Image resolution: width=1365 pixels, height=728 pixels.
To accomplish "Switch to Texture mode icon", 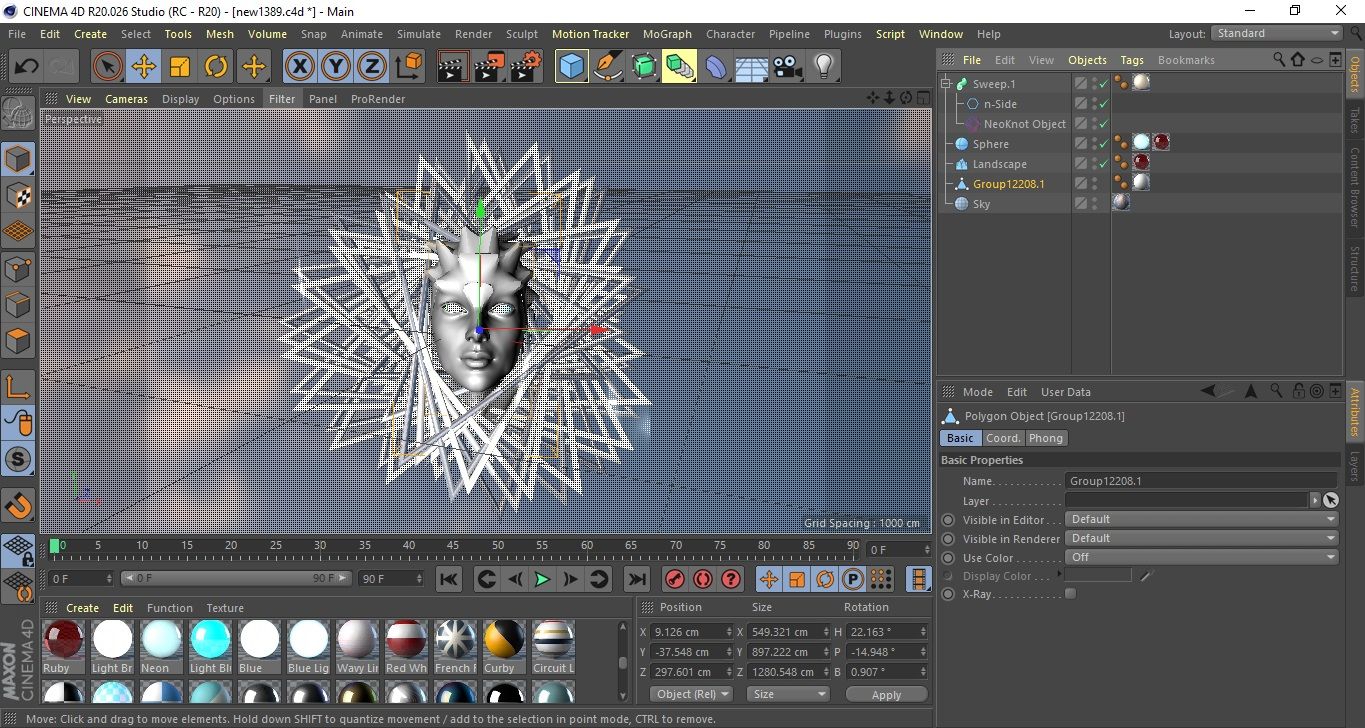I will (x=18, y=195).
